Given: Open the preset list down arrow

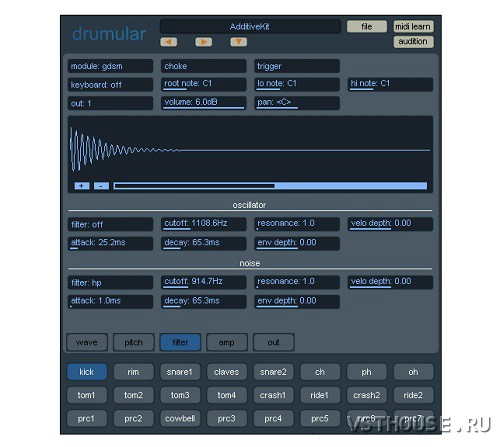Looking at the screenshot, I should 239,42.
